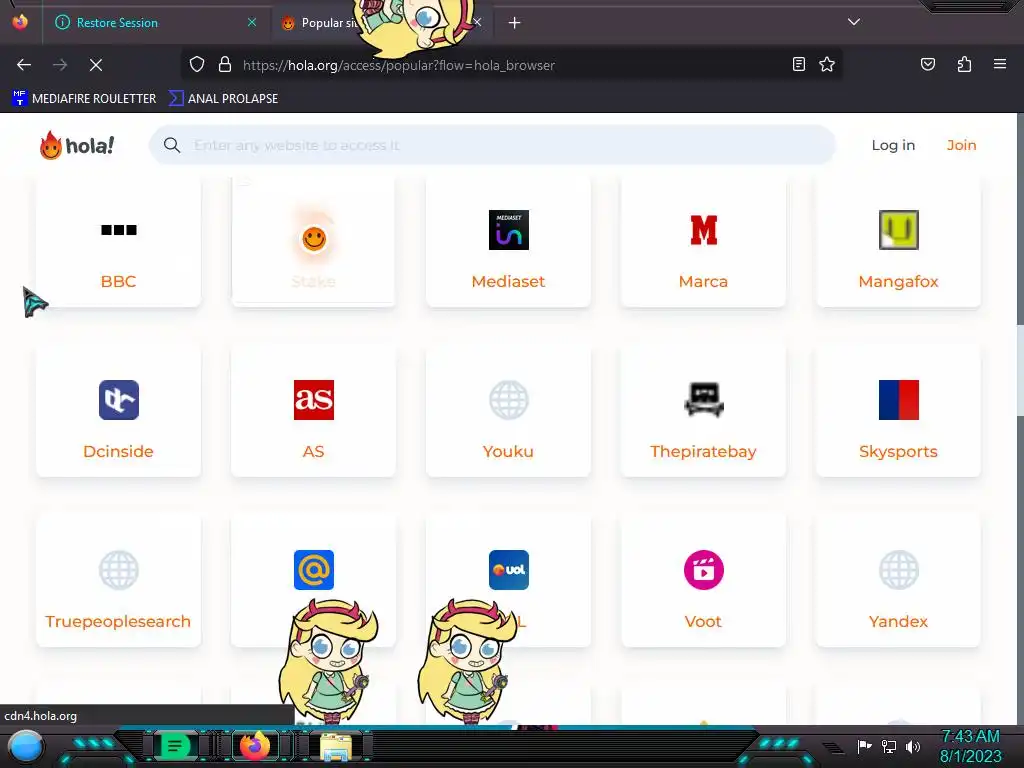Click the Thepiratebay text link
The height and width of the screenshot is (768, 1024).
click(x=703, y=451)
